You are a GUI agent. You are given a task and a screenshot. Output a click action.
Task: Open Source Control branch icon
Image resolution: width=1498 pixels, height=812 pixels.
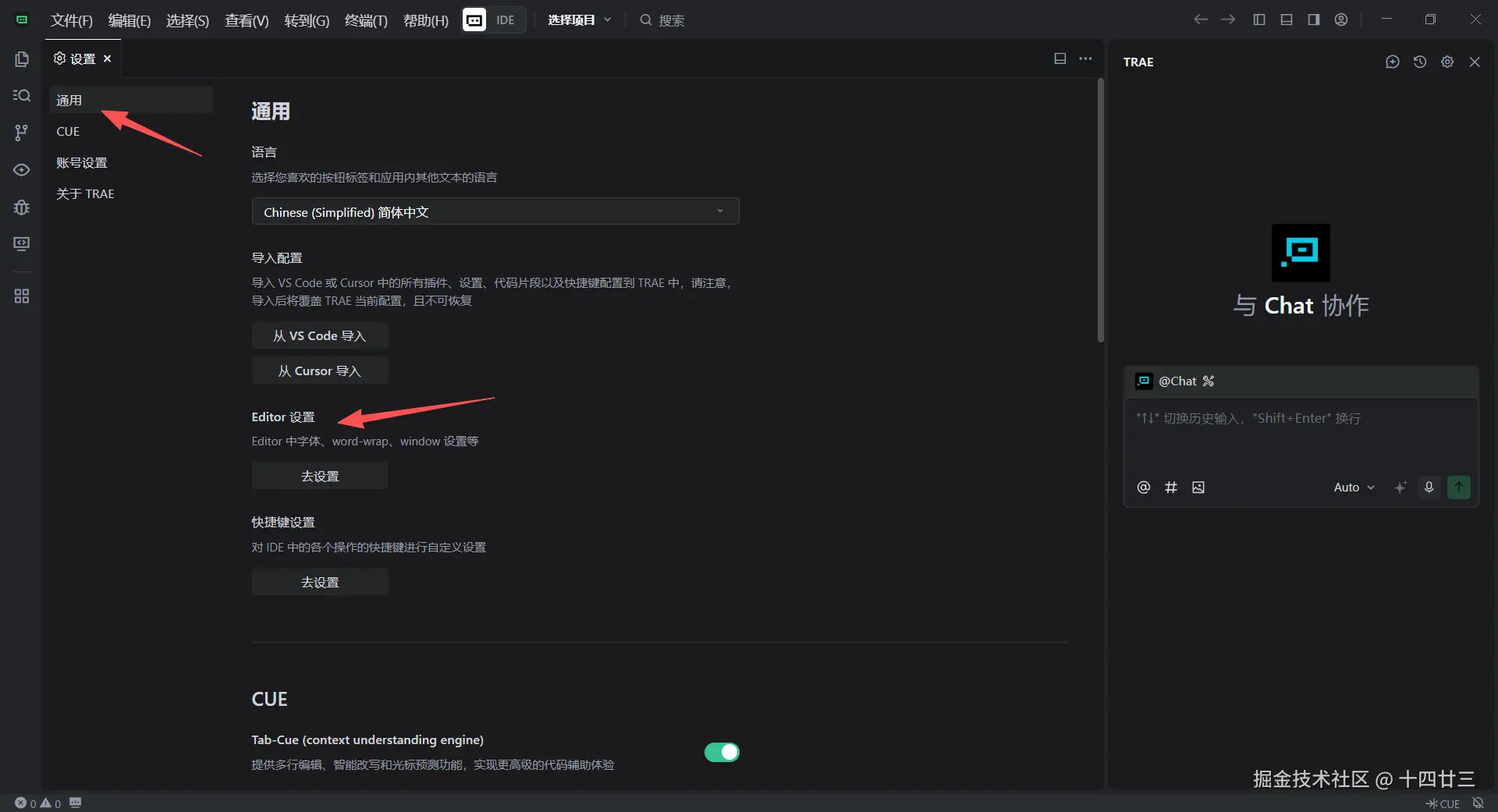click(x=22, y=133)
